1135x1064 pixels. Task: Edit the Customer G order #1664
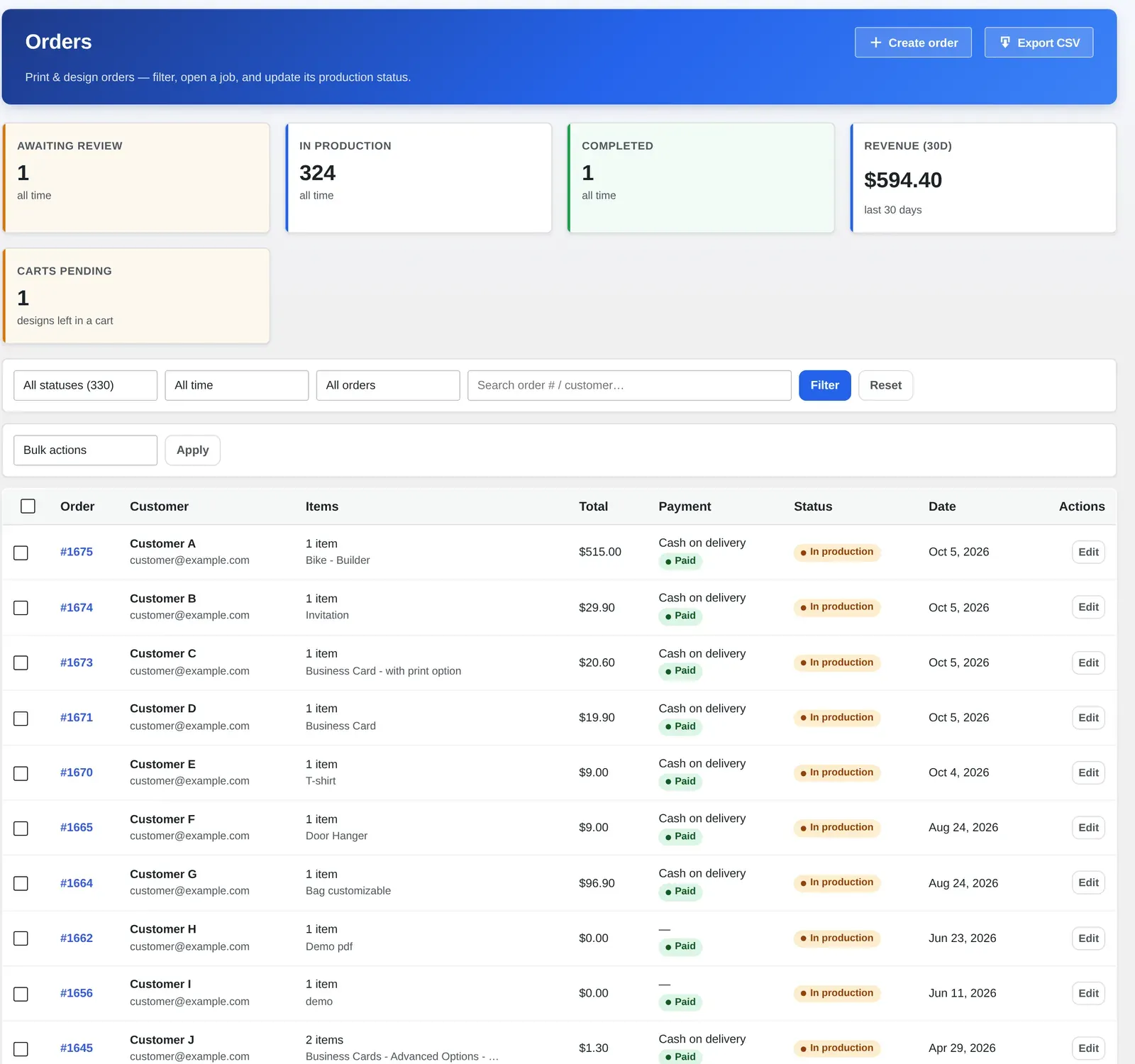pos(1088,882)
